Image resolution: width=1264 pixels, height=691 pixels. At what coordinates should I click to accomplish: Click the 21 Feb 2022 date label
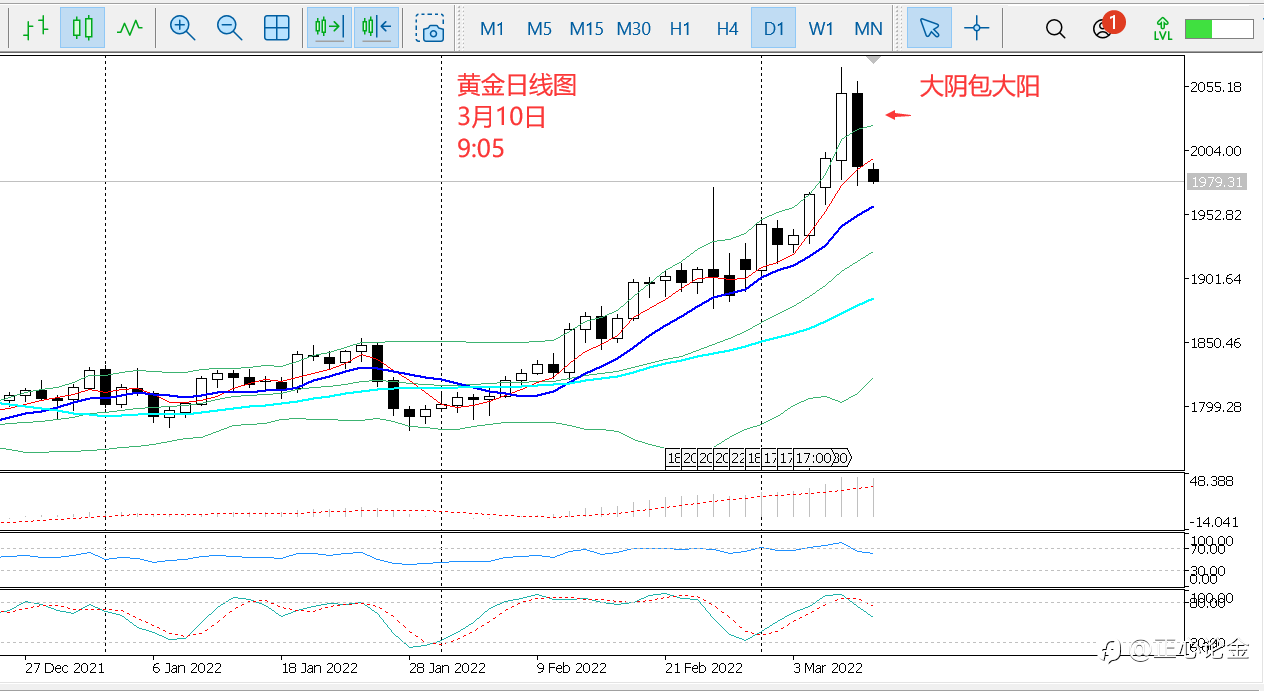point(705,667)
